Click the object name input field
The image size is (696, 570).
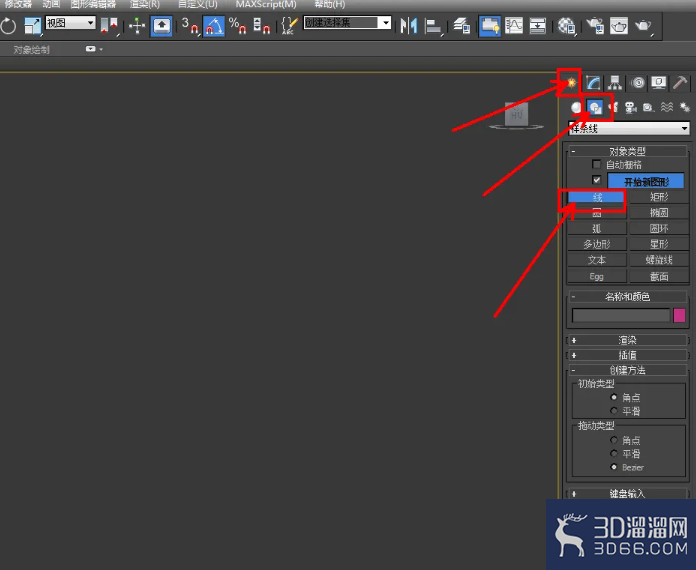[x=621, y=315]
